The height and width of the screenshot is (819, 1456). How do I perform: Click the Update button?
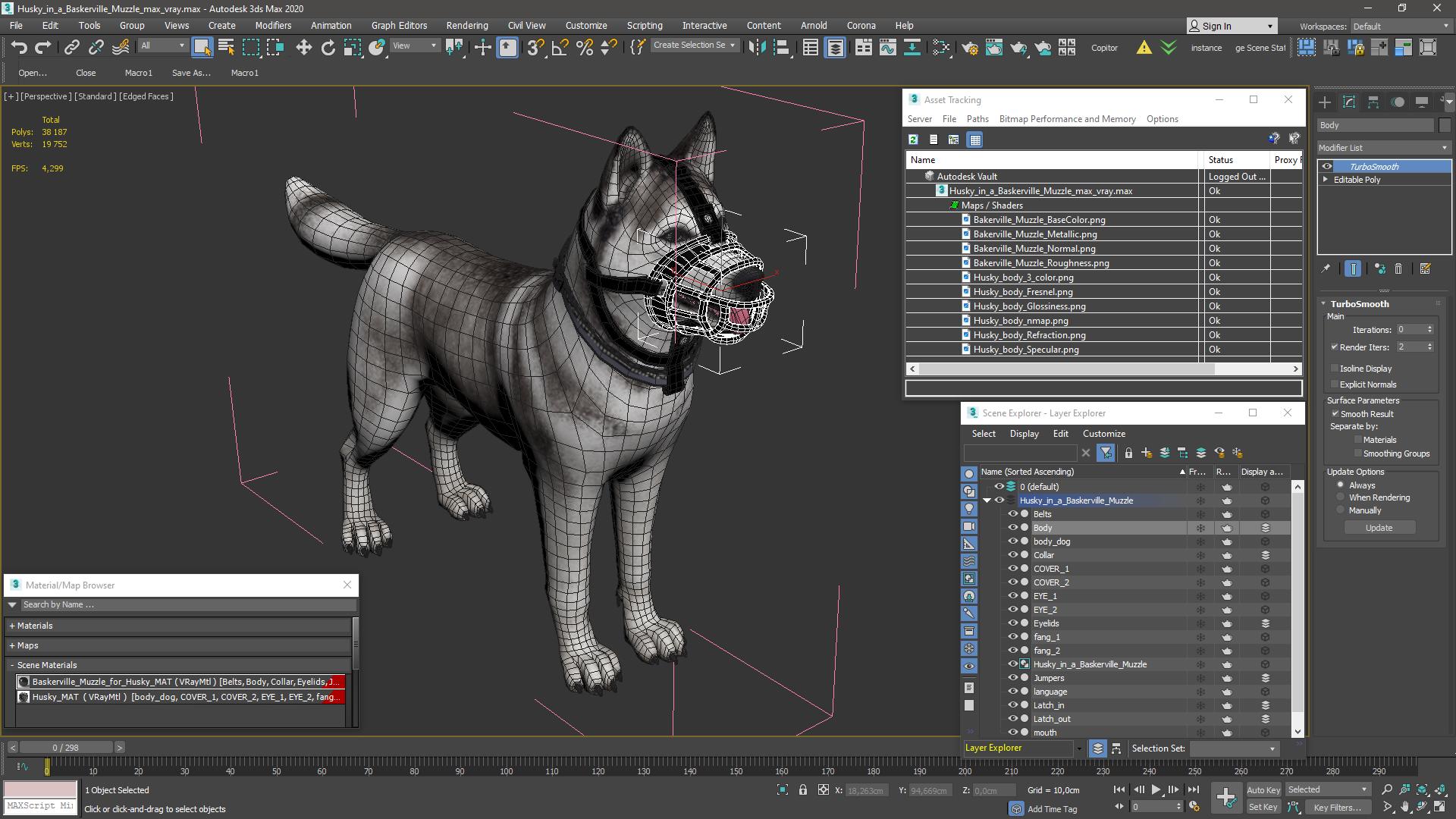[1379, 528]
